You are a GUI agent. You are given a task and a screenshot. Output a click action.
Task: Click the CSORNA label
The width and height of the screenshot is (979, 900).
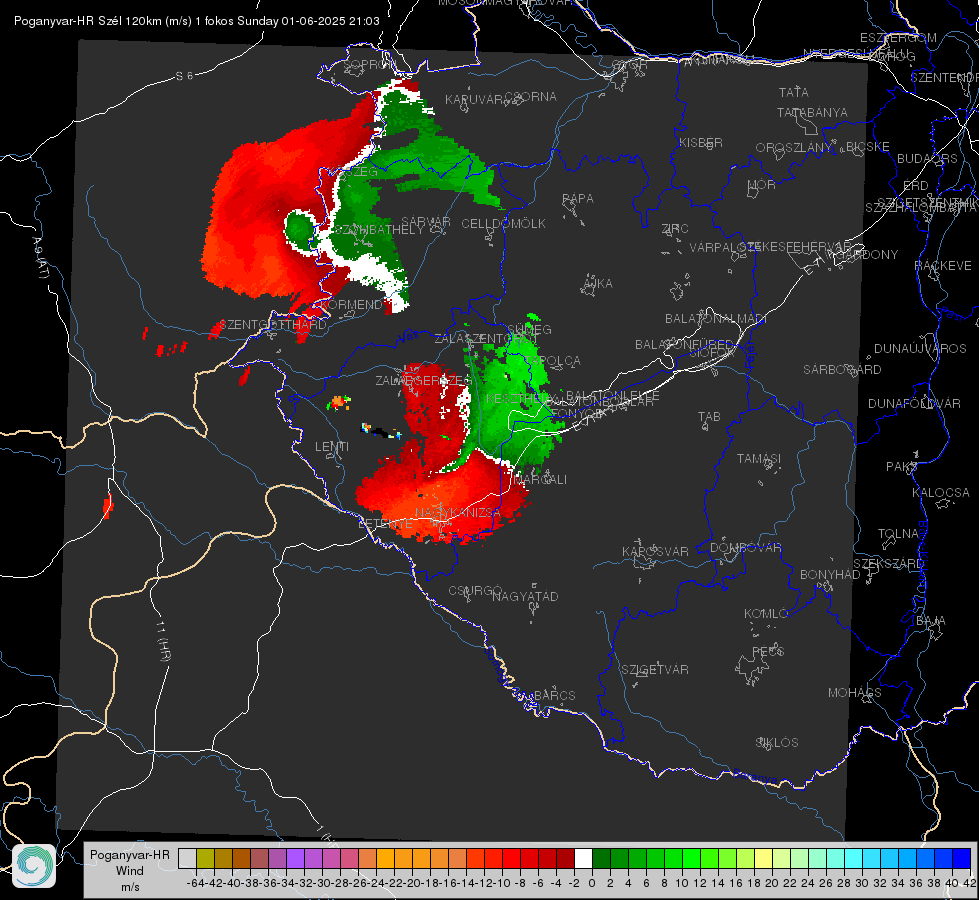[531, 97]
